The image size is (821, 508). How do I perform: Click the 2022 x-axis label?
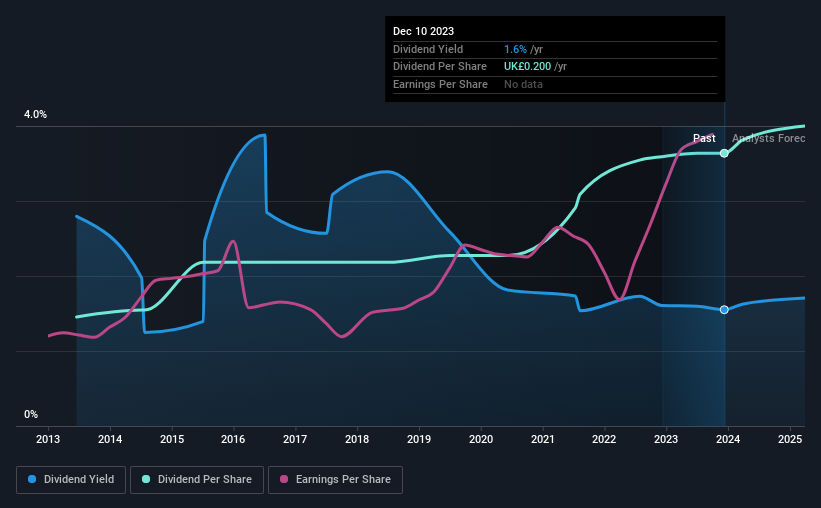coord(604,439)
